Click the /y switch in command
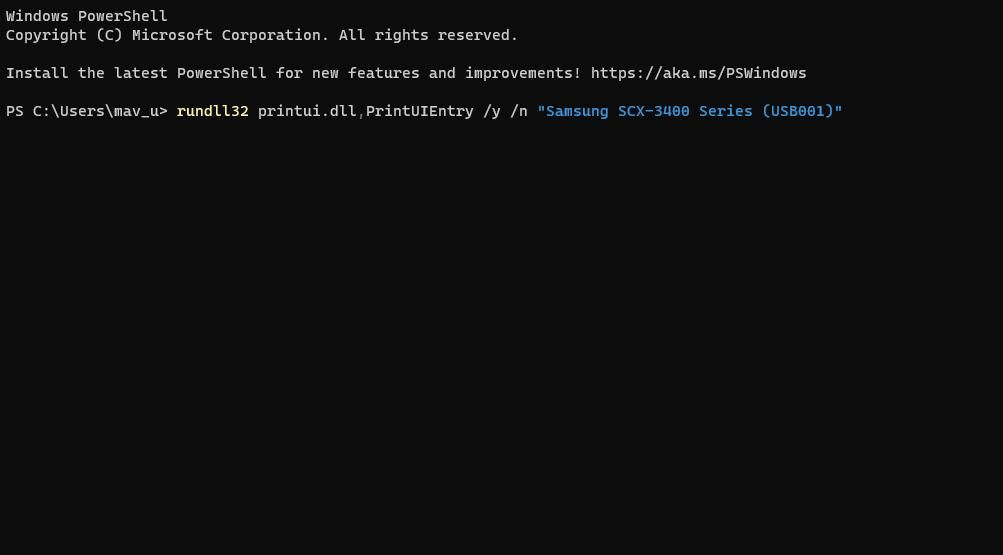The width and height of the screenshot is (1003, 555). click(492, 111)
